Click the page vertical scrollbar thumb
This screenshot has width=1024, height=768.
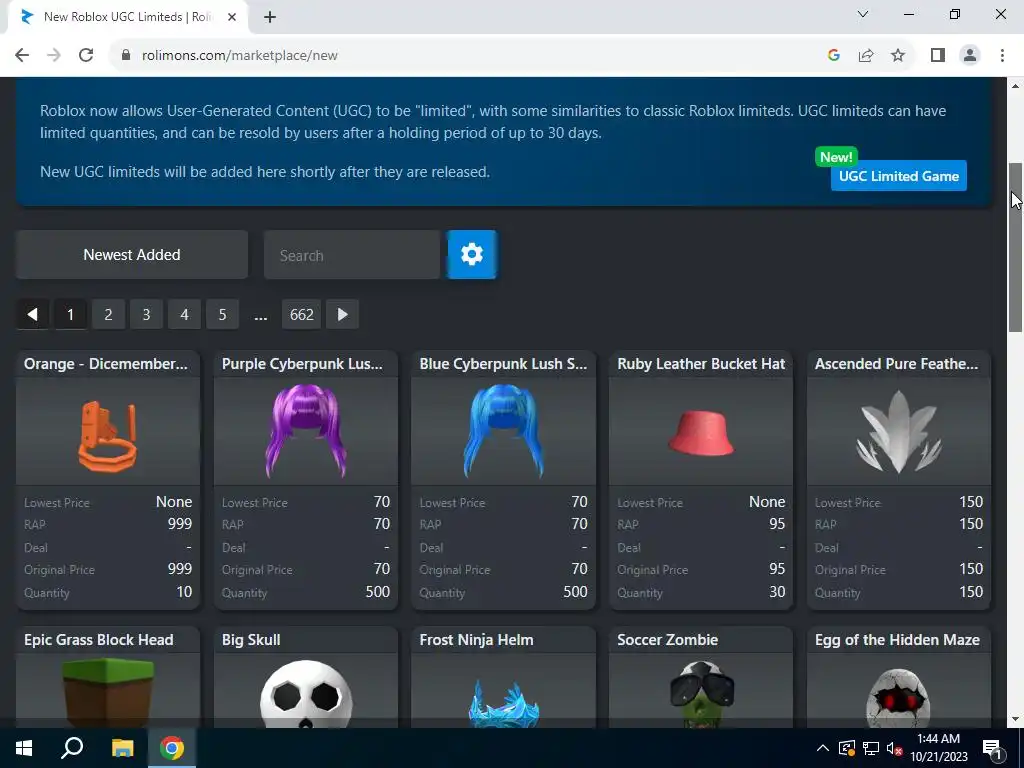[1016, 248]
